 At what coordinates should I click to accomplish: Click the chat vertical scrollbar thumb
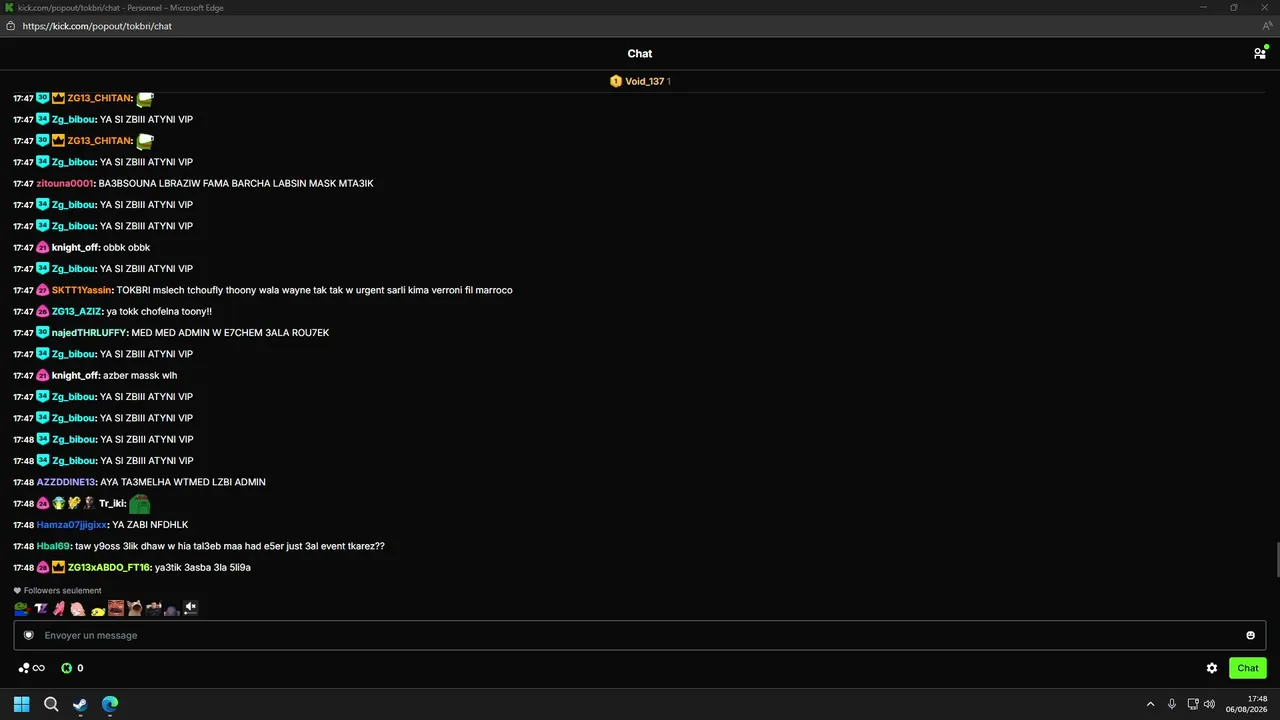pos(1276,560)
